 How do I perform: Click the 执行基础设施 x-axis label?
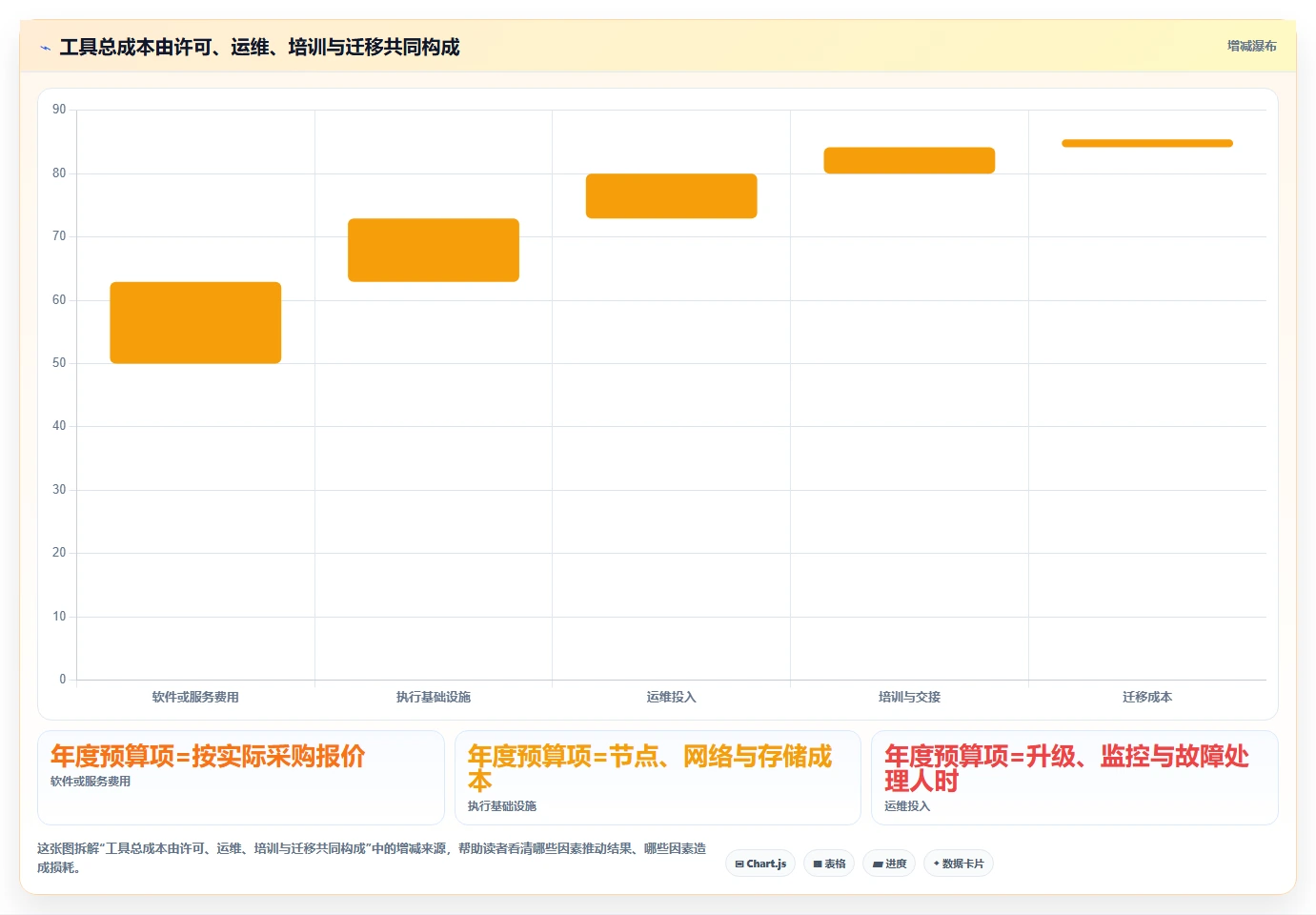click(434, 697)
